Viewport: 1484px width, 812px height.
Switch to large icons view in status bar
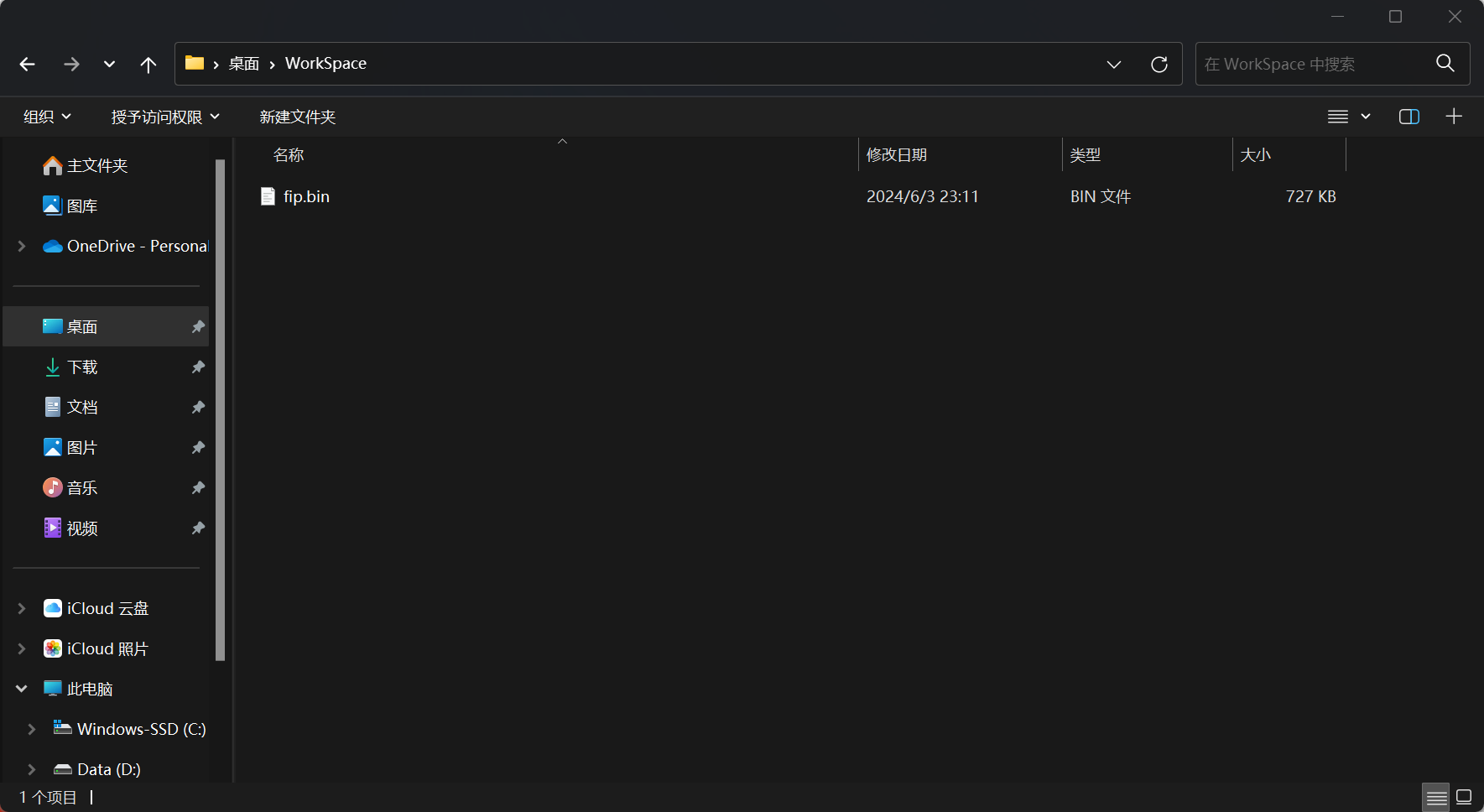pos(1464,797)
